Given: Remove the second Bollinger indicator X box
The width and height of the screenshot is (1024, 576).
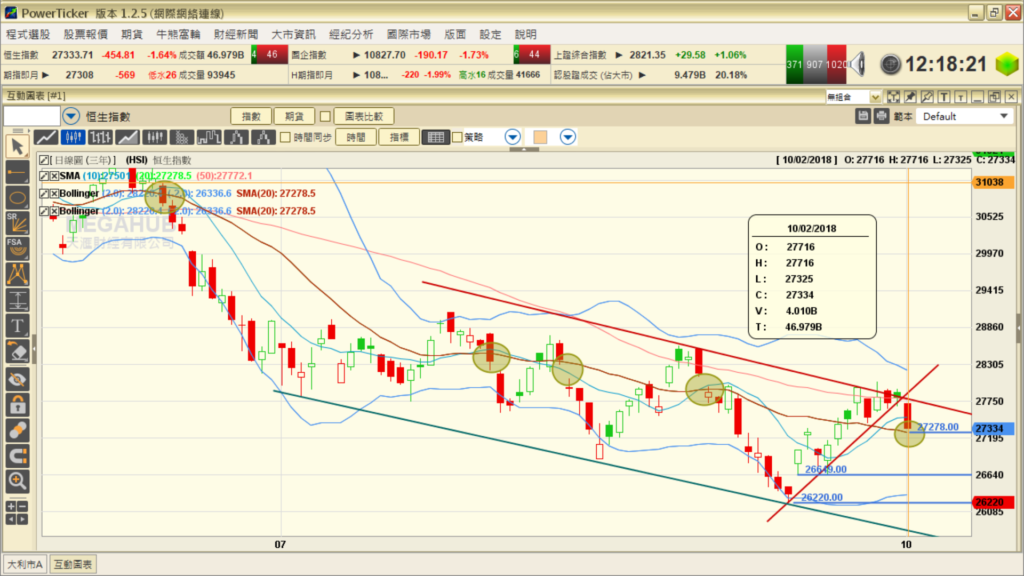Looking at the screenshot, I should click(x=55, y=211).
